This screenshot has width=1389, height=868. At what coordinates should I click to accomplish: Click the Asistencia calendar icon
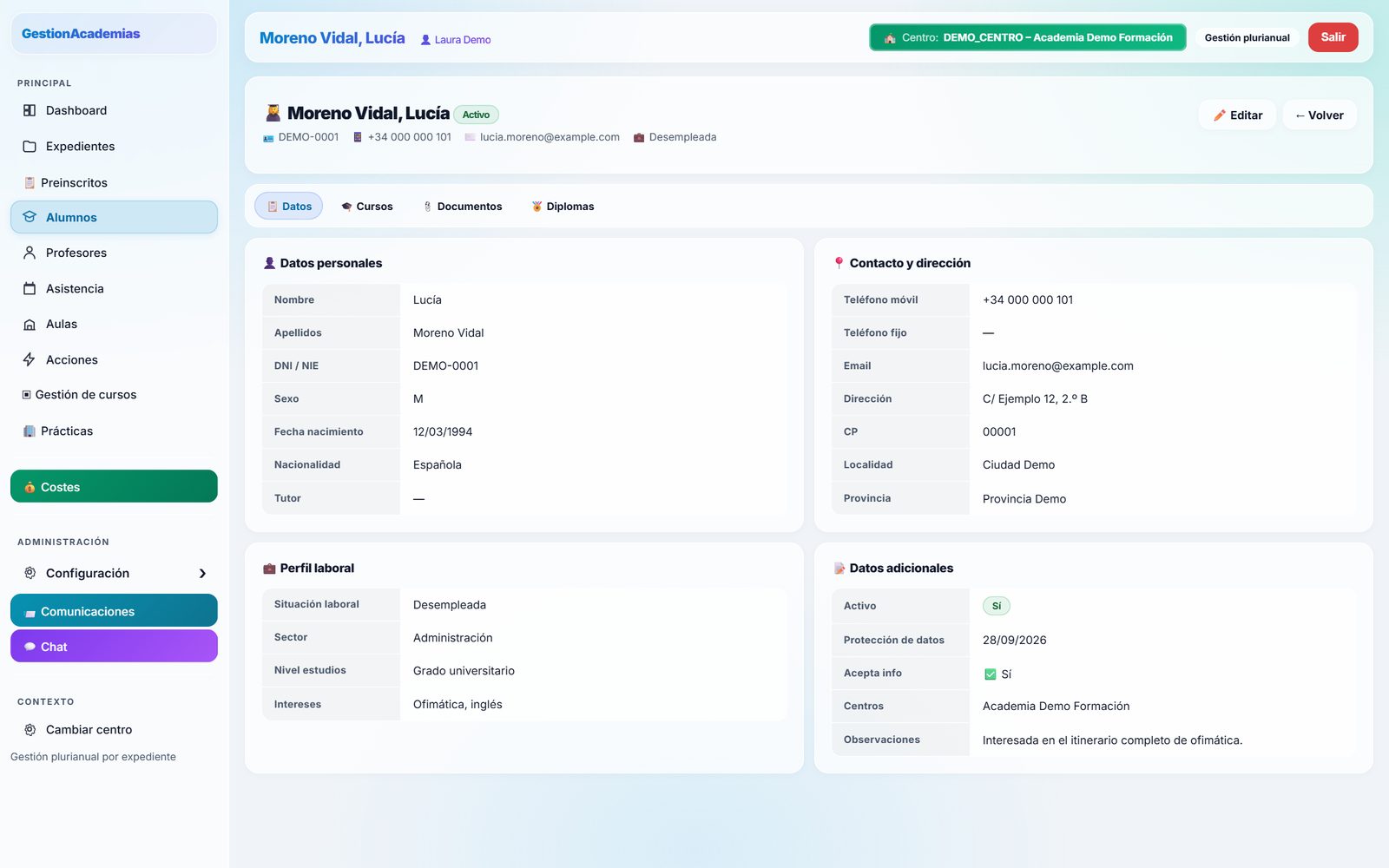(x=30, y=288)
